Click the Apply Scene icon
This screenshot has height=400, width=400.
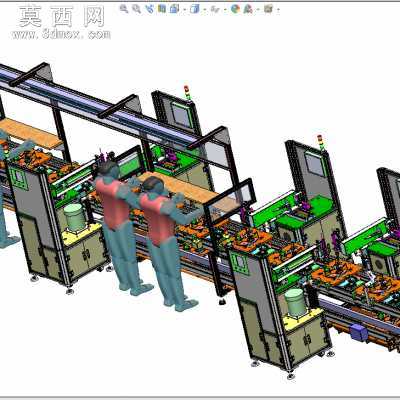click(x=248, y=9)
